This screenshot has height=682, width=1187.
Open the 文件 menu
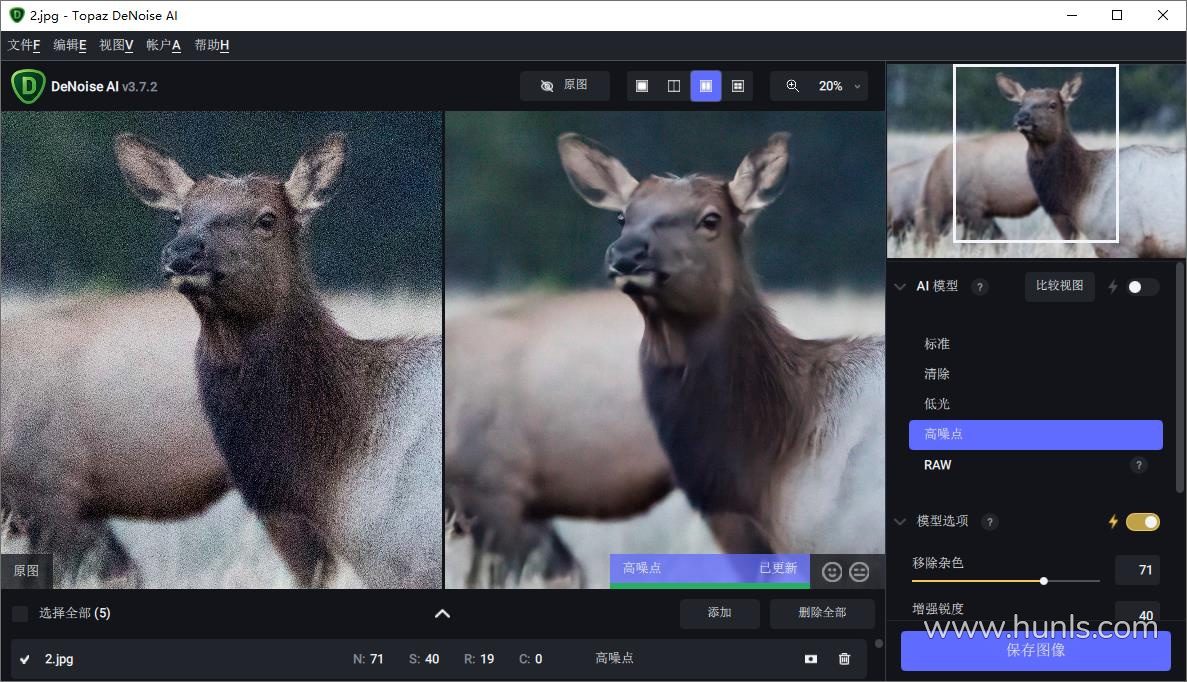tap(24, 45)
